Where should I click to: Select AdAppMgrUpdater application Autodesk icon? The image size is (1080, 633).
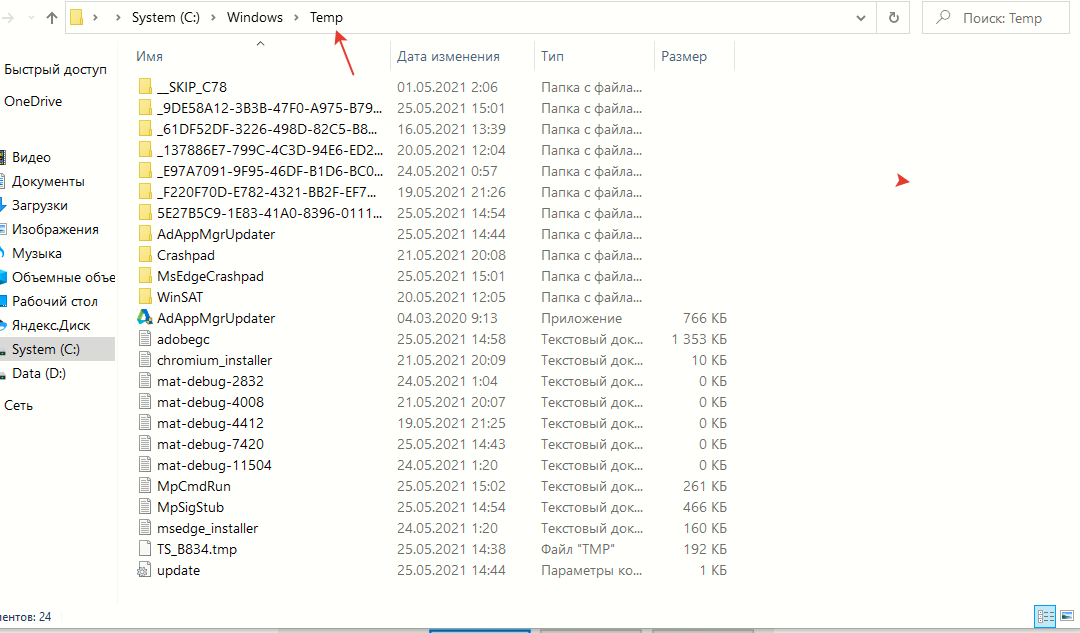pyautogui.click(x=145, y=318)
